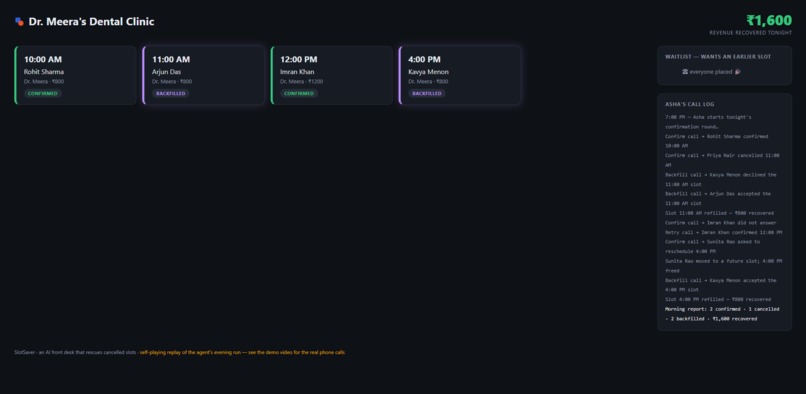Click the 'ASHA'S CALL LOG' heading
Viewport: 806px width, 394px height.
point(689,104)
